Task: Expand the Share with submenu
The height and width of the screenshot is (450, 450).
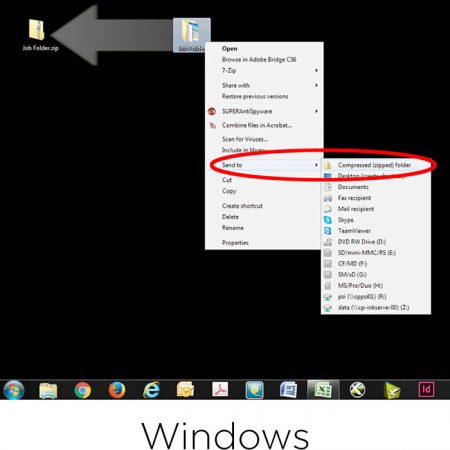Action: coord(264,85)
